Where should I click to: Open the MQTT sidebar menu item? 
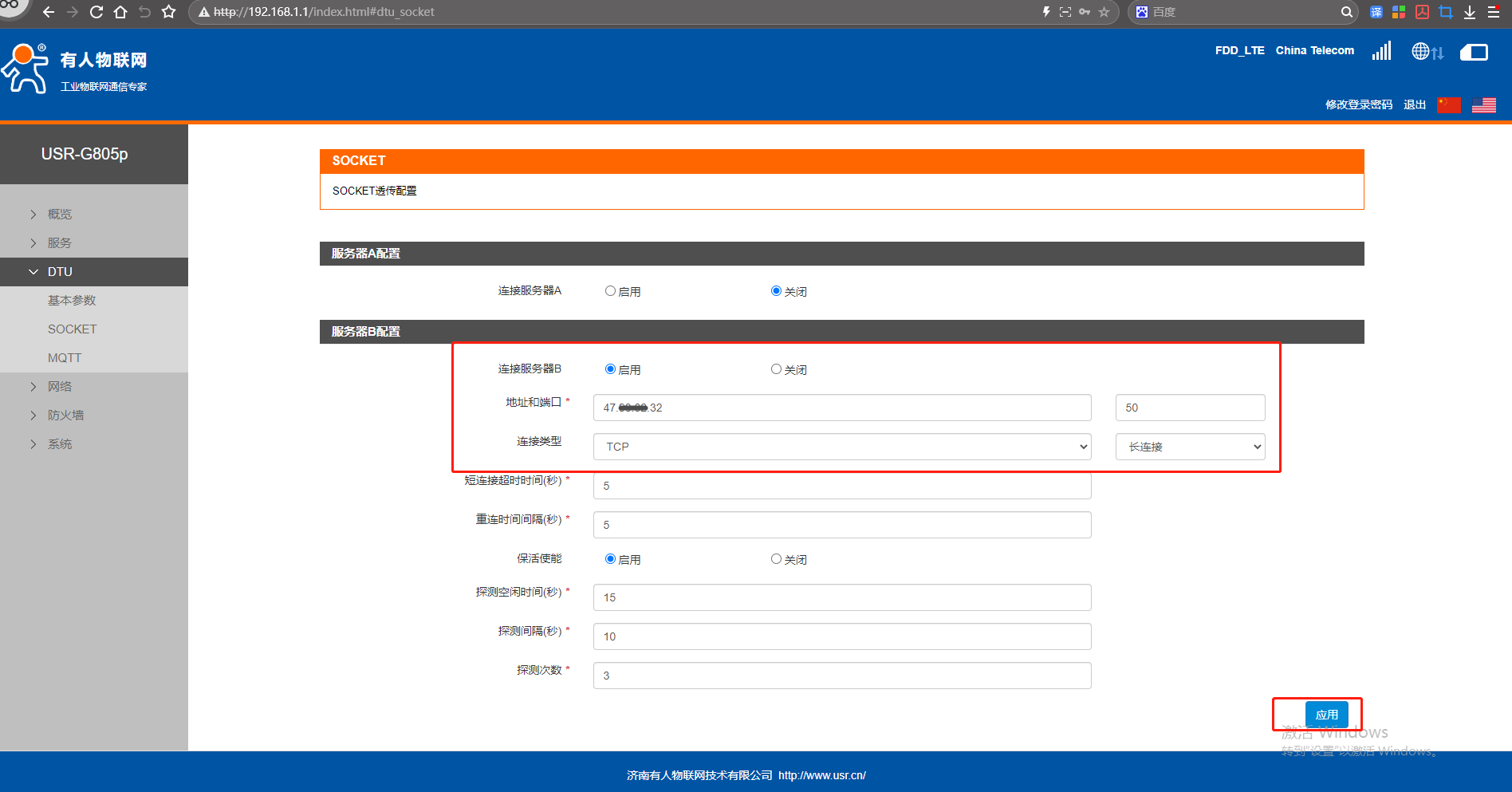point(65,358)
